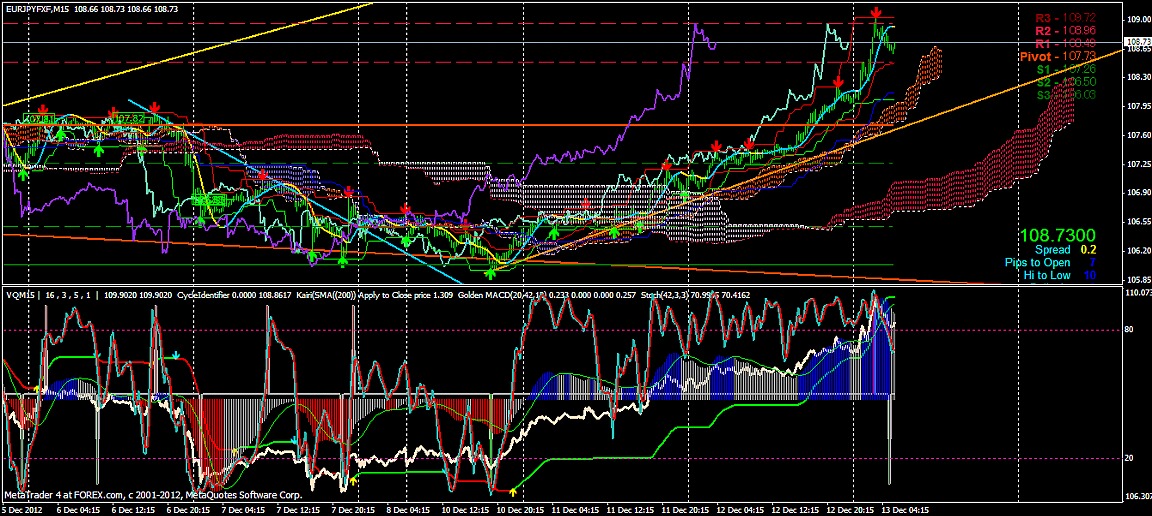Click the green buy arrow at the chart's lowest point

pos(491,273)
